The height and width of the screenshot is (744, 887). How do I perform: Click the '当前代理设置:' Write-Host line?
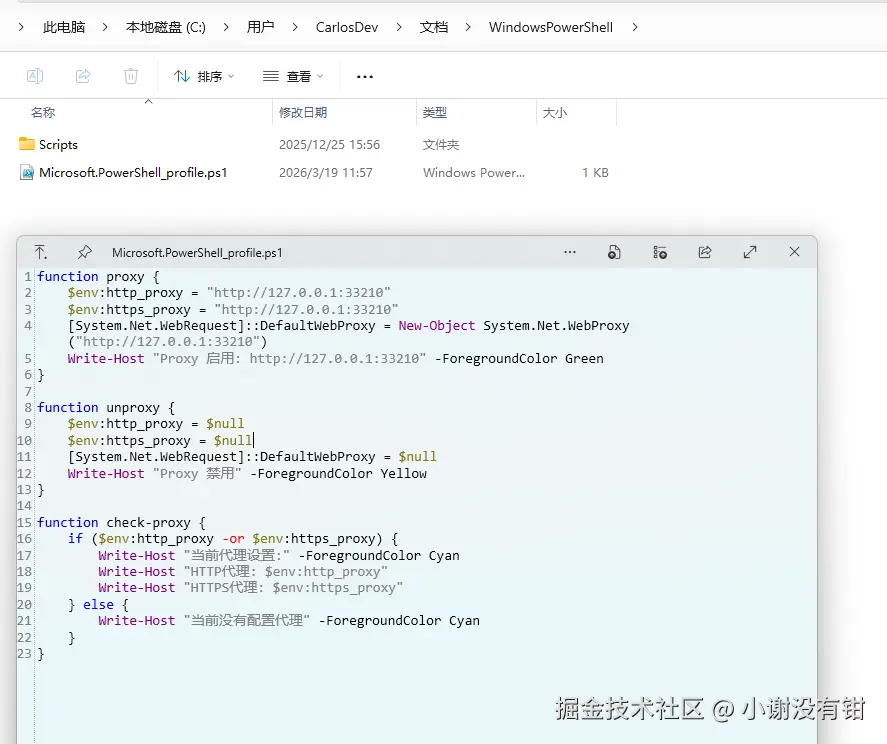point(278,556)
